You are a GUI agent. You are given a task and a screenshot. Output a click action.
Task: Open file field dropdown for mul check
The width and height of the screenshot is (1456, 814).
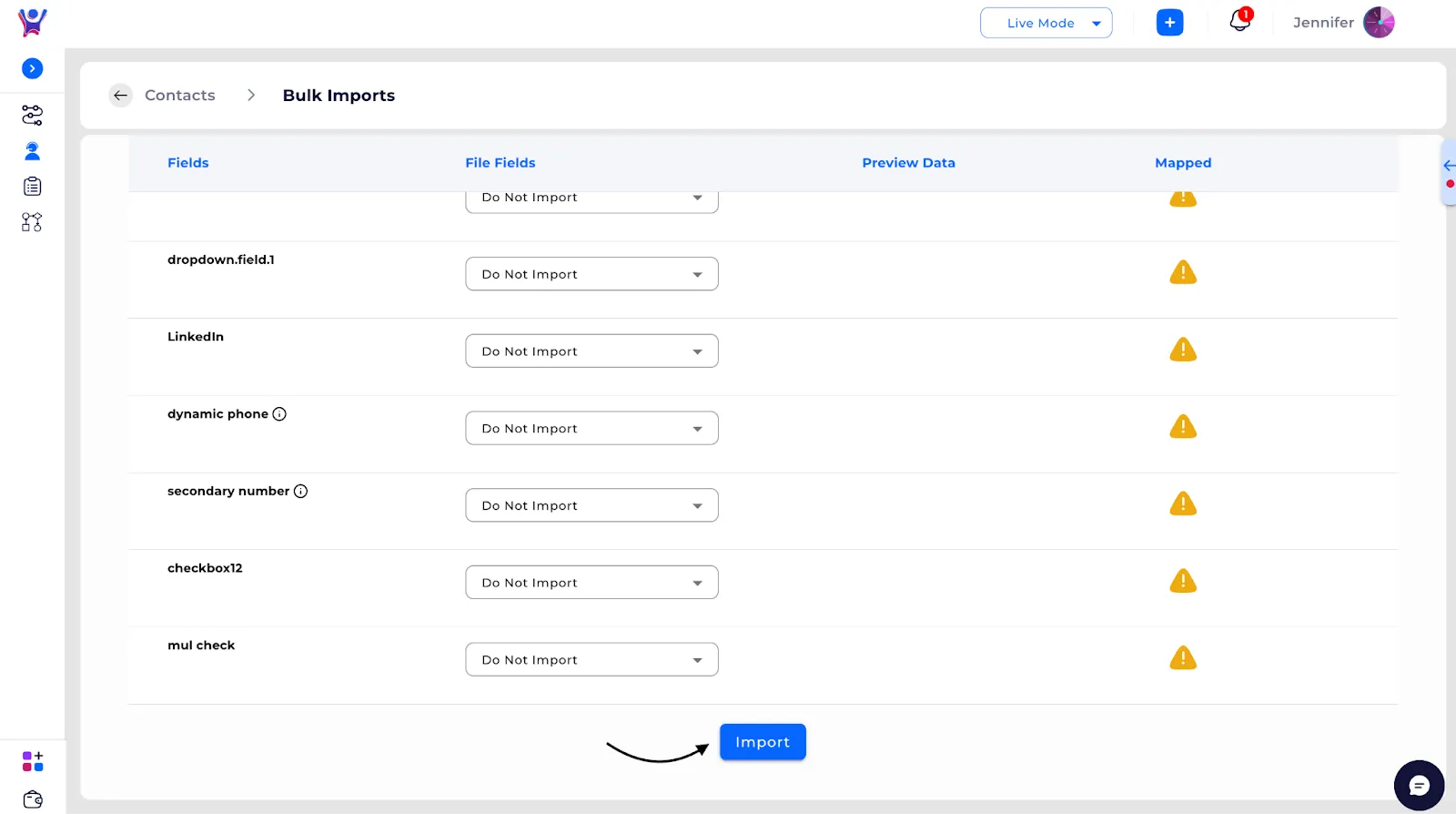(591, 659)
